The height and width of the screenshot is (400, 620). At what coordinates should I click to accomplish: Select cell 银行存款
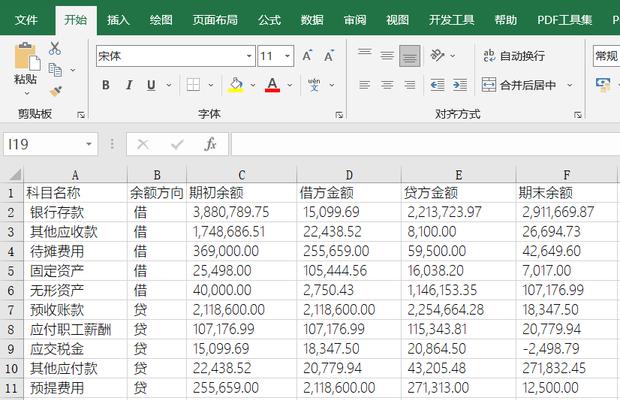[76, 212]
